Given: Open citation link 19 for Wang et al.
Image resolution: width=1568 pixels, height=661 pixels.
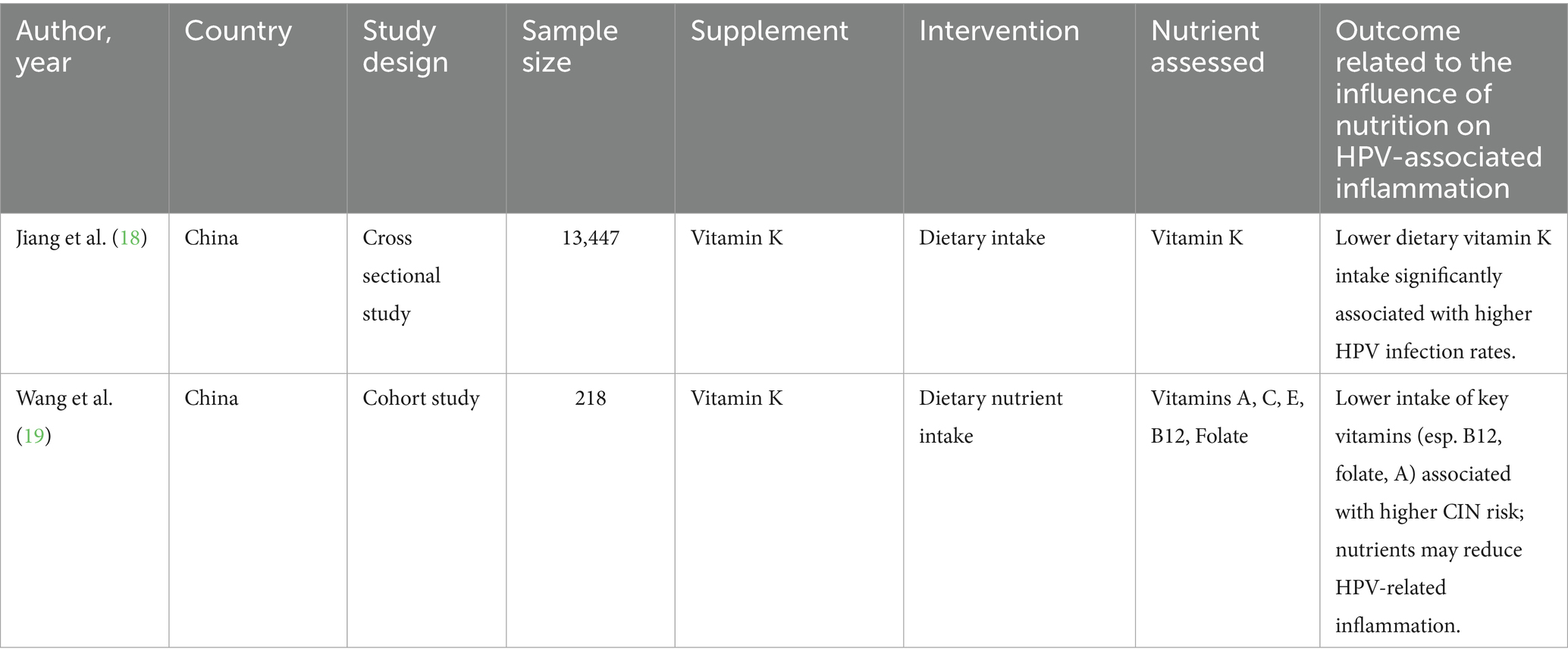Looking at the screenshot, I should coord(33,436).
